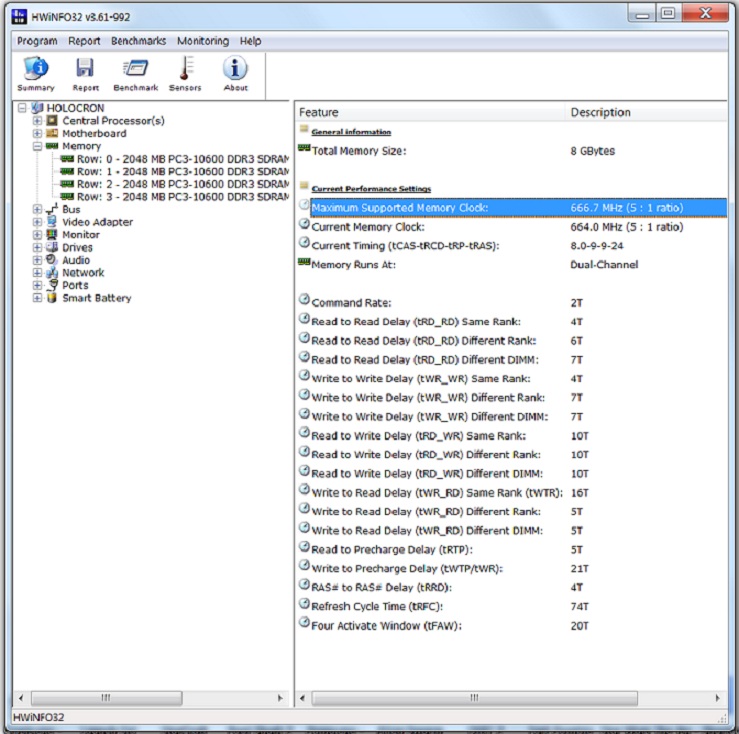Expand the Network node
Image resolution: width=739 pixels, height=734 pixels.
coord(37,272)
